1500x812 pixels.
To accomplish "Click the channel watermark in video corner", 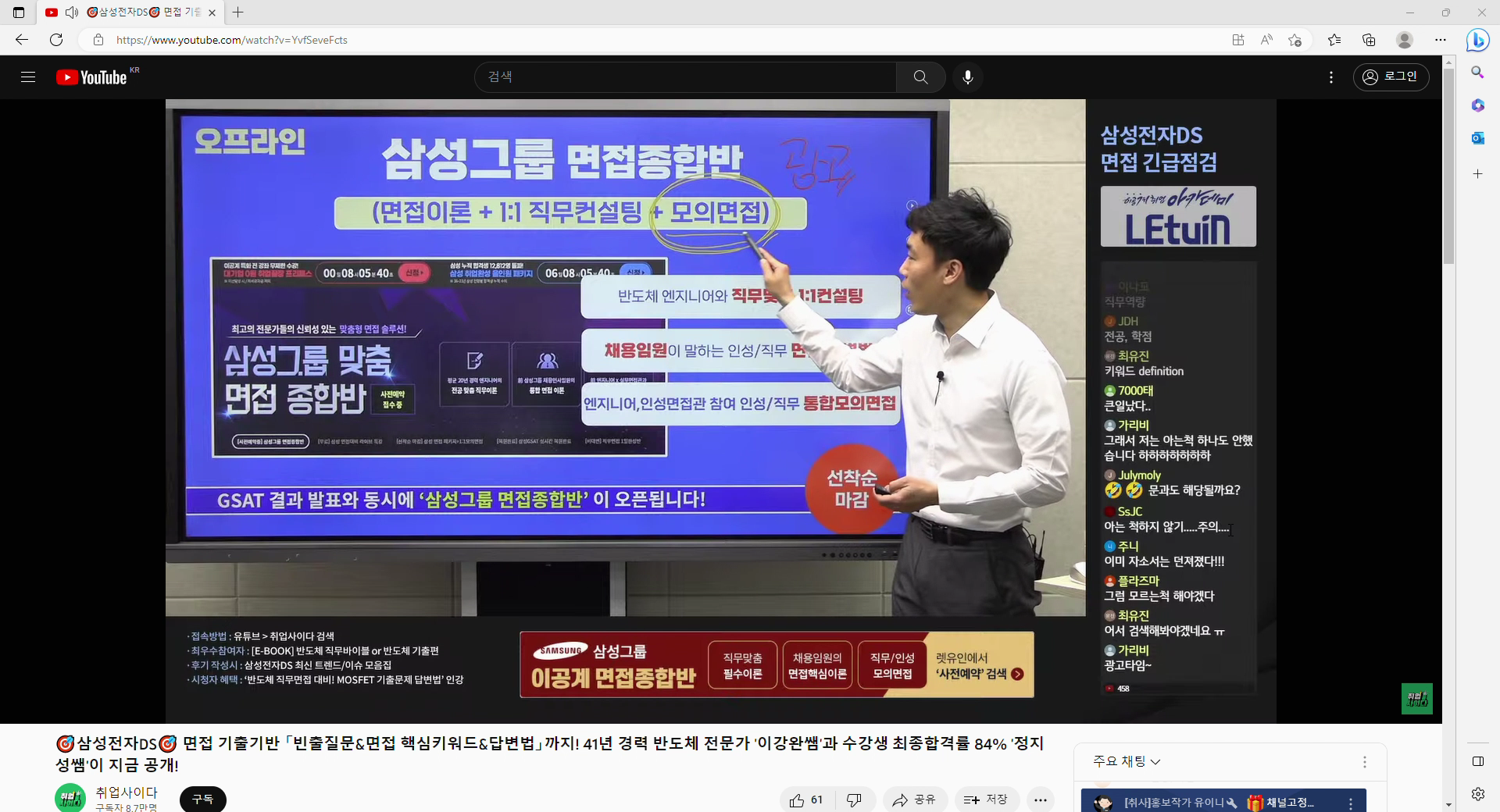I will tap(1416, 699).
